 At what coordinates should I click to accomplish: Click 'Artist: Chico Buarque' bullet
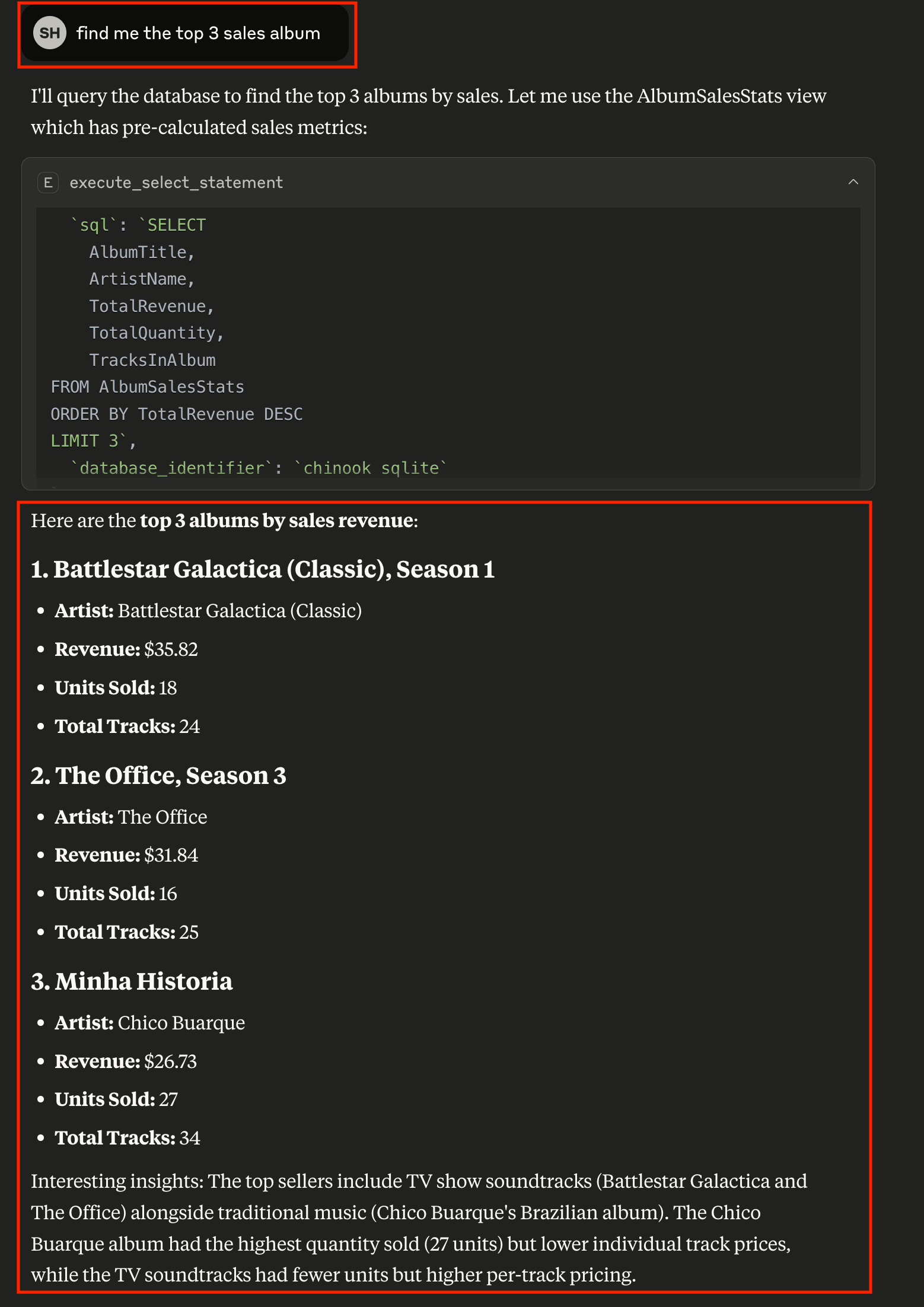click(x=149, y=1023)
